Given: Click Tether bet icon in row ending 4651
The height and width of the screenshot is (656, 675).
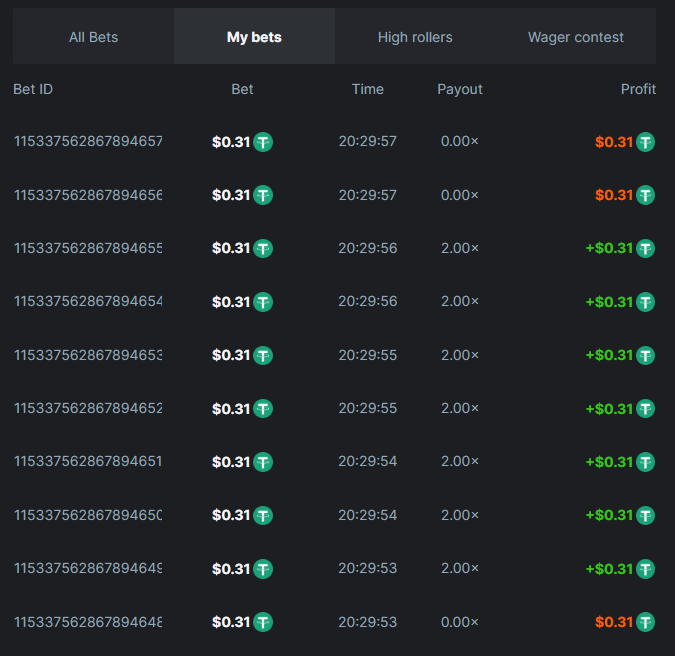Looking at the screenshot, I should click(x=263, y=462).
